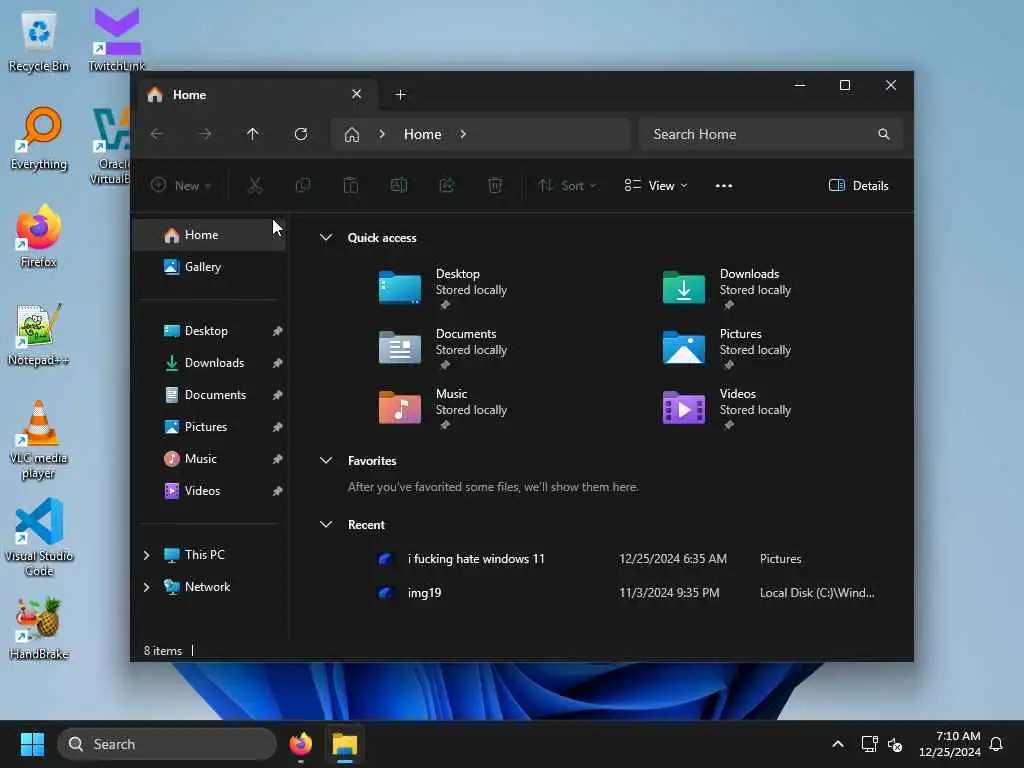
Task: Click the Search Home input field
Action: point(771,135)
